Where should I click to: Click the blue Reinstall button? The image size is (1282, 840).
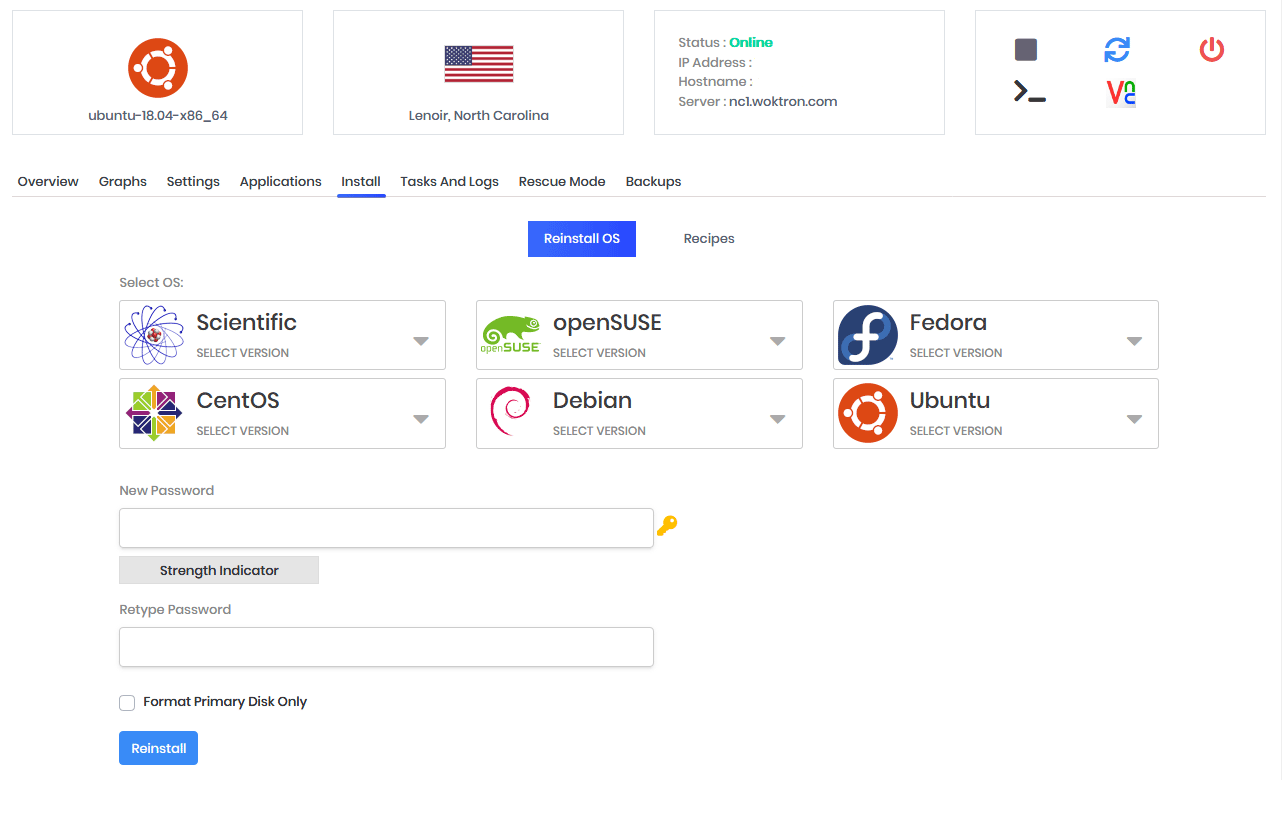click(158, 748)
